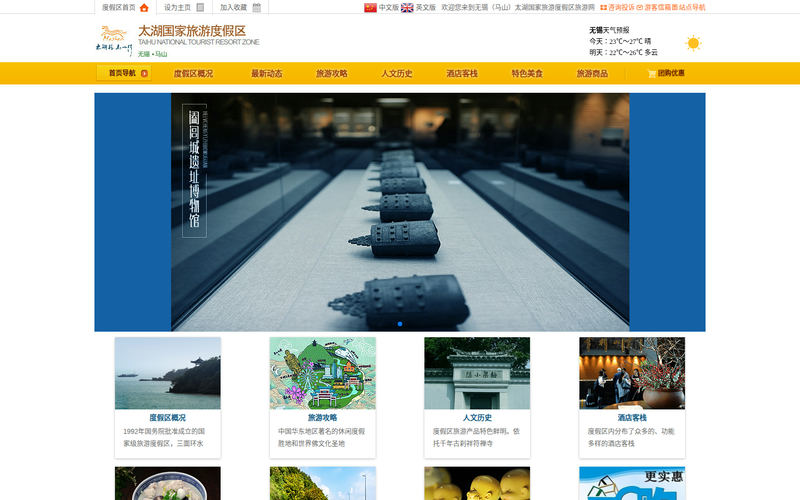Click the 1992年国务院批准 description text
The image size is (800, 500).
[x=164, y=437]
